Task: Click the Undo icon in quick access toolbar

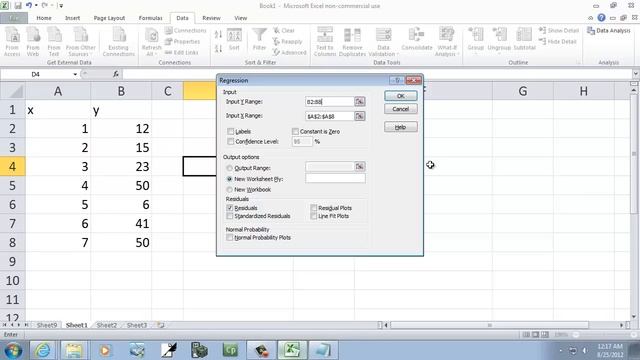Action: point(29,6)
